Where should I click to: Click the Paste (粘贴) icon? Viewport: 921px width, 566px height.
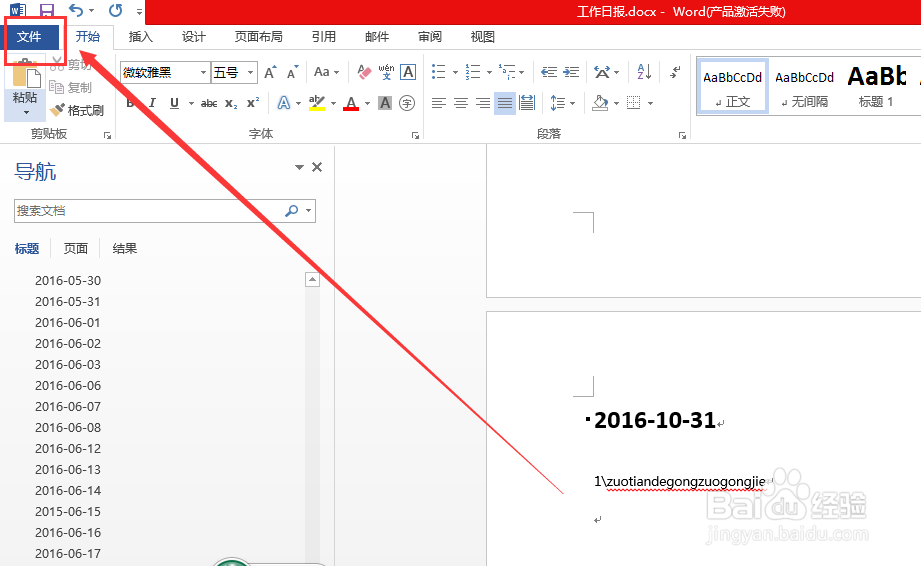(x=26, y=76)
